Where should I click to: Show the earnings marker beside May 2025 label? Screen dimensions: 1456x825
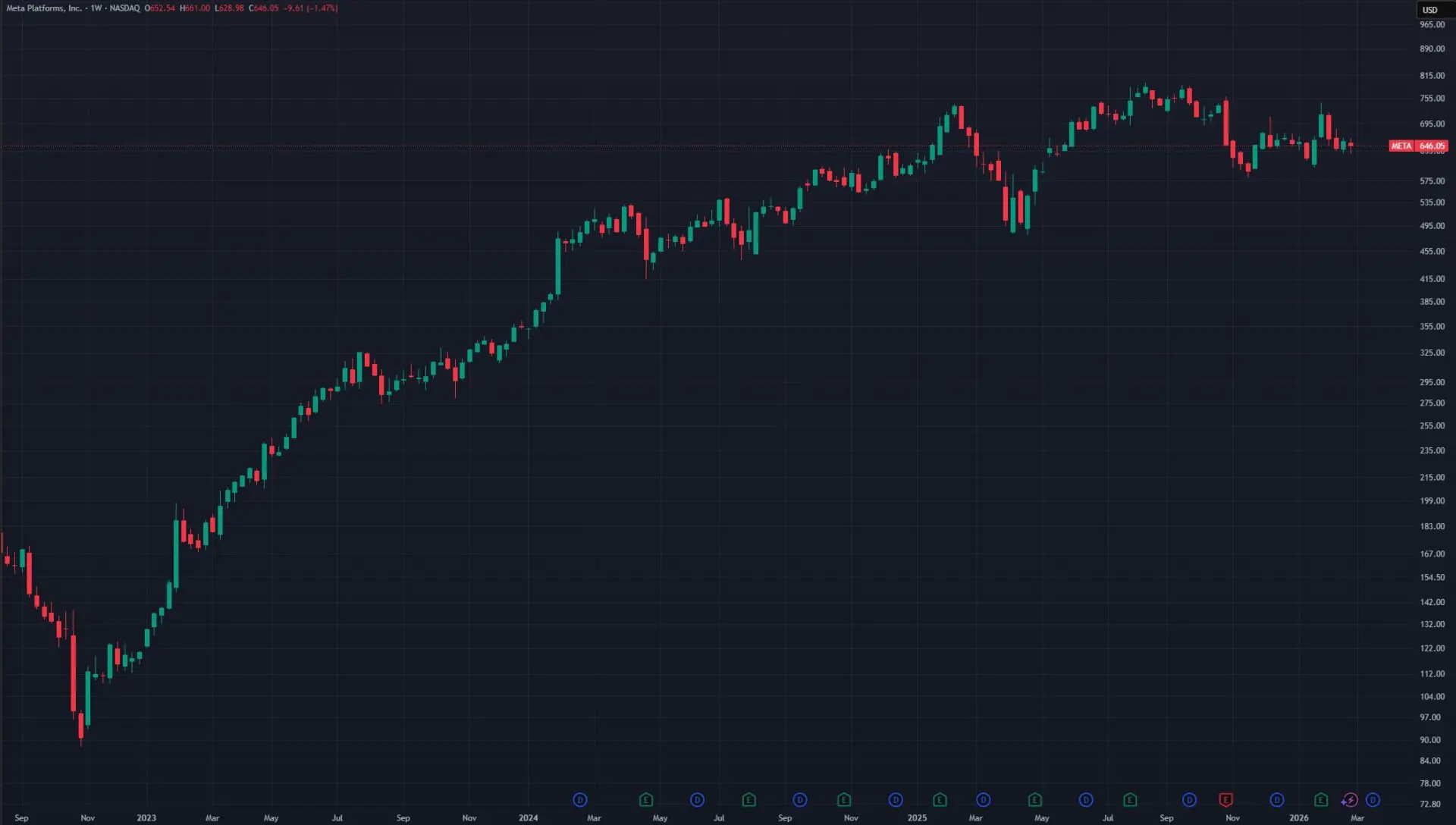click(x=1035, y=800)
